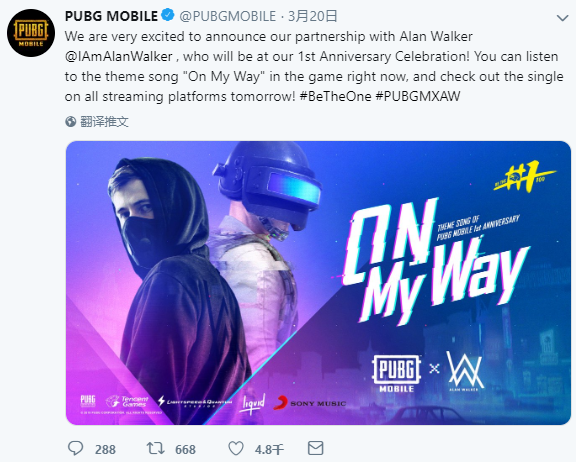576x462 pixels.
Task: Open the March 20 tweet timestamp
Action: coord(313,16)
